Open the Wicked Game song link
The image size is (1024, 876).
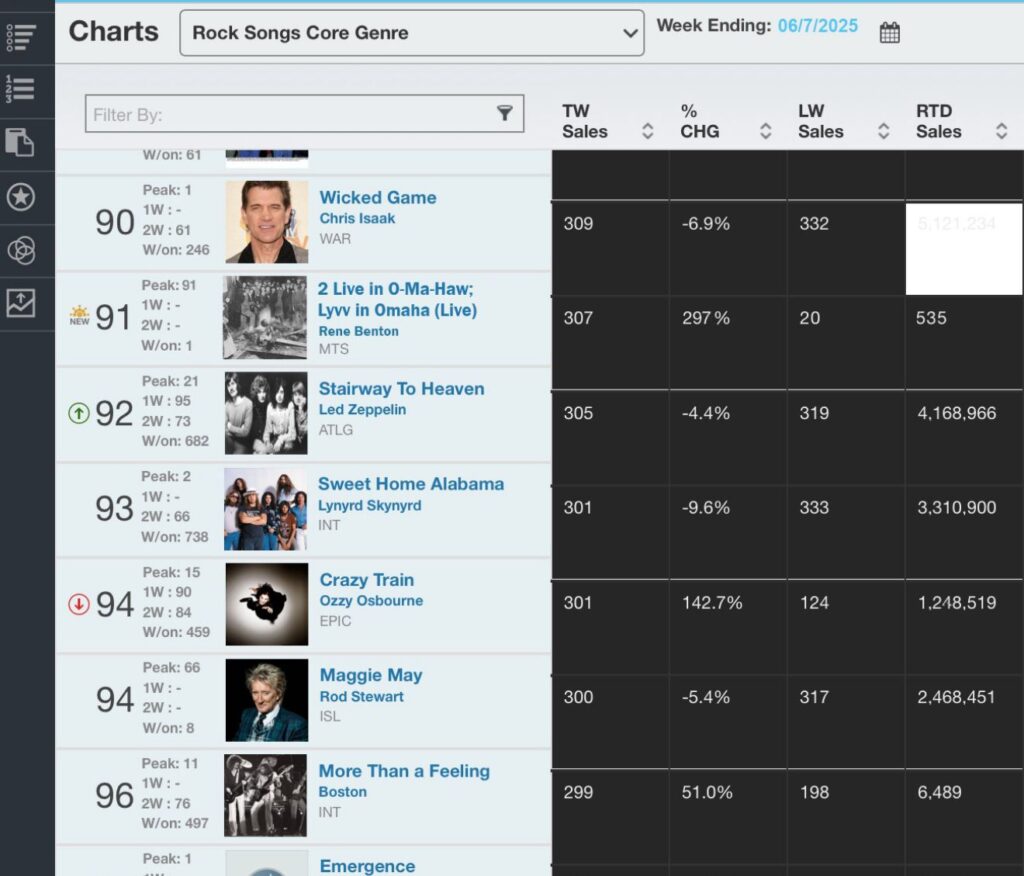click(377, 197)
